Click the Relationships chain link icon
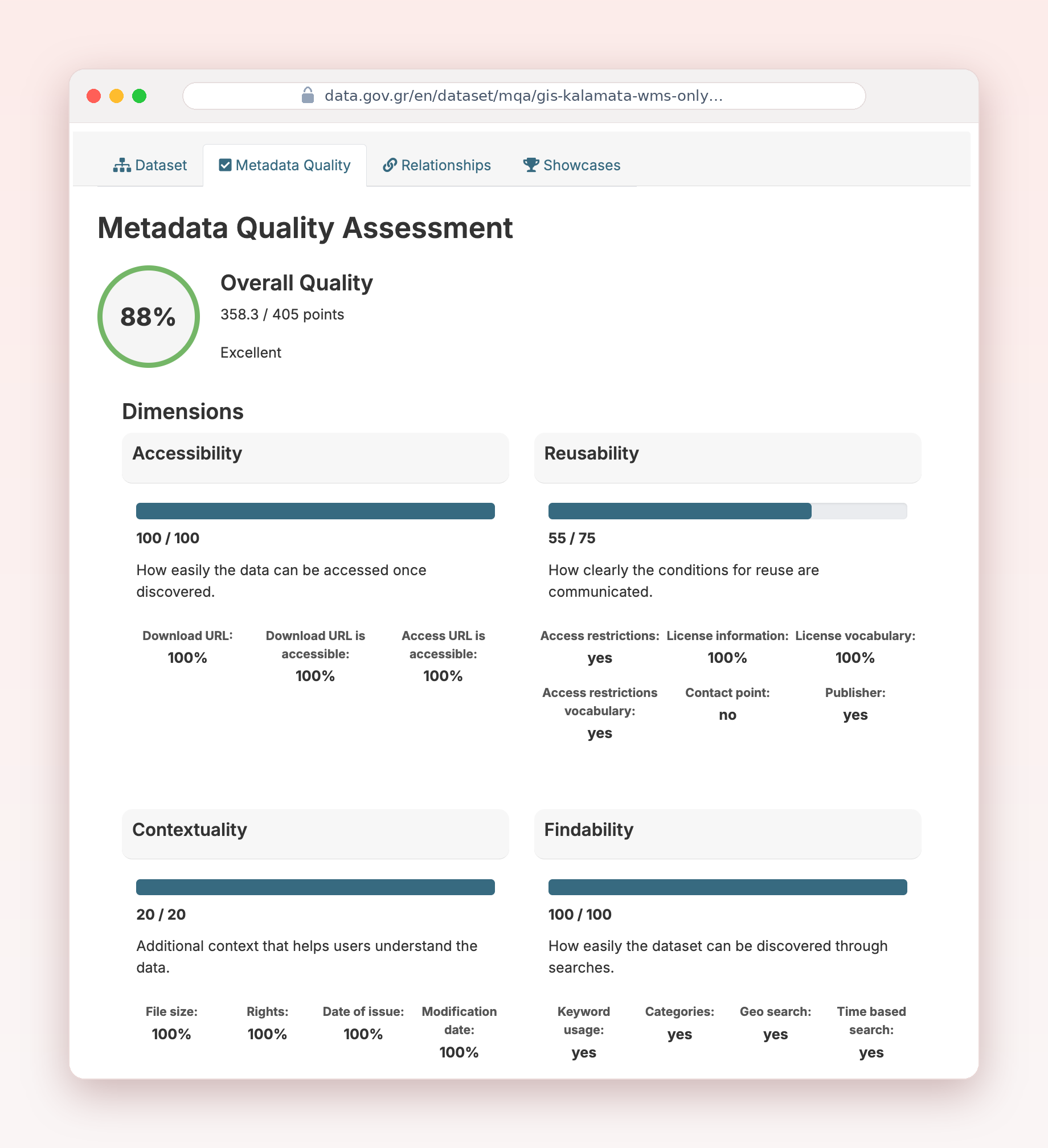Screen dimensions: 1048x1148 tap(390, 165)
